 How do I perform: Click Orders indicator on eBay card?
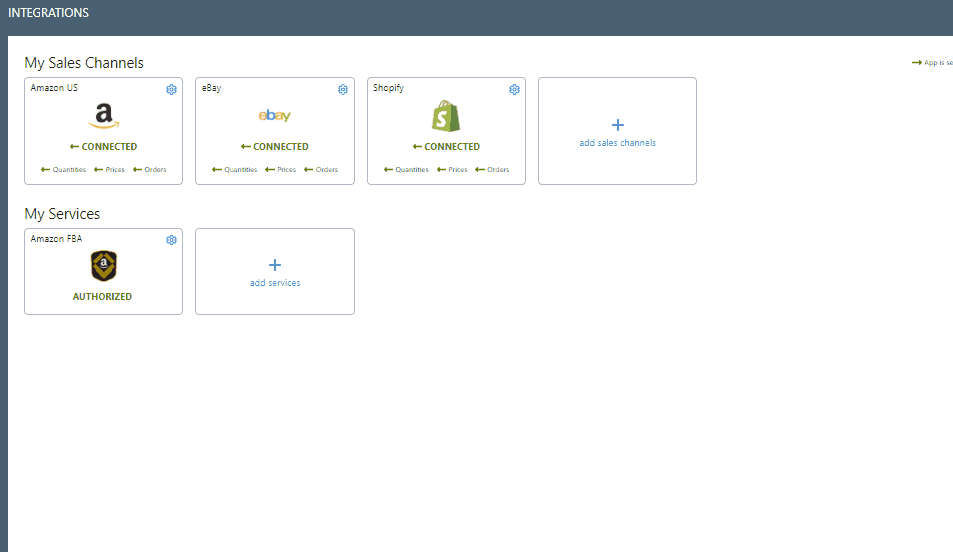point(321,170)
